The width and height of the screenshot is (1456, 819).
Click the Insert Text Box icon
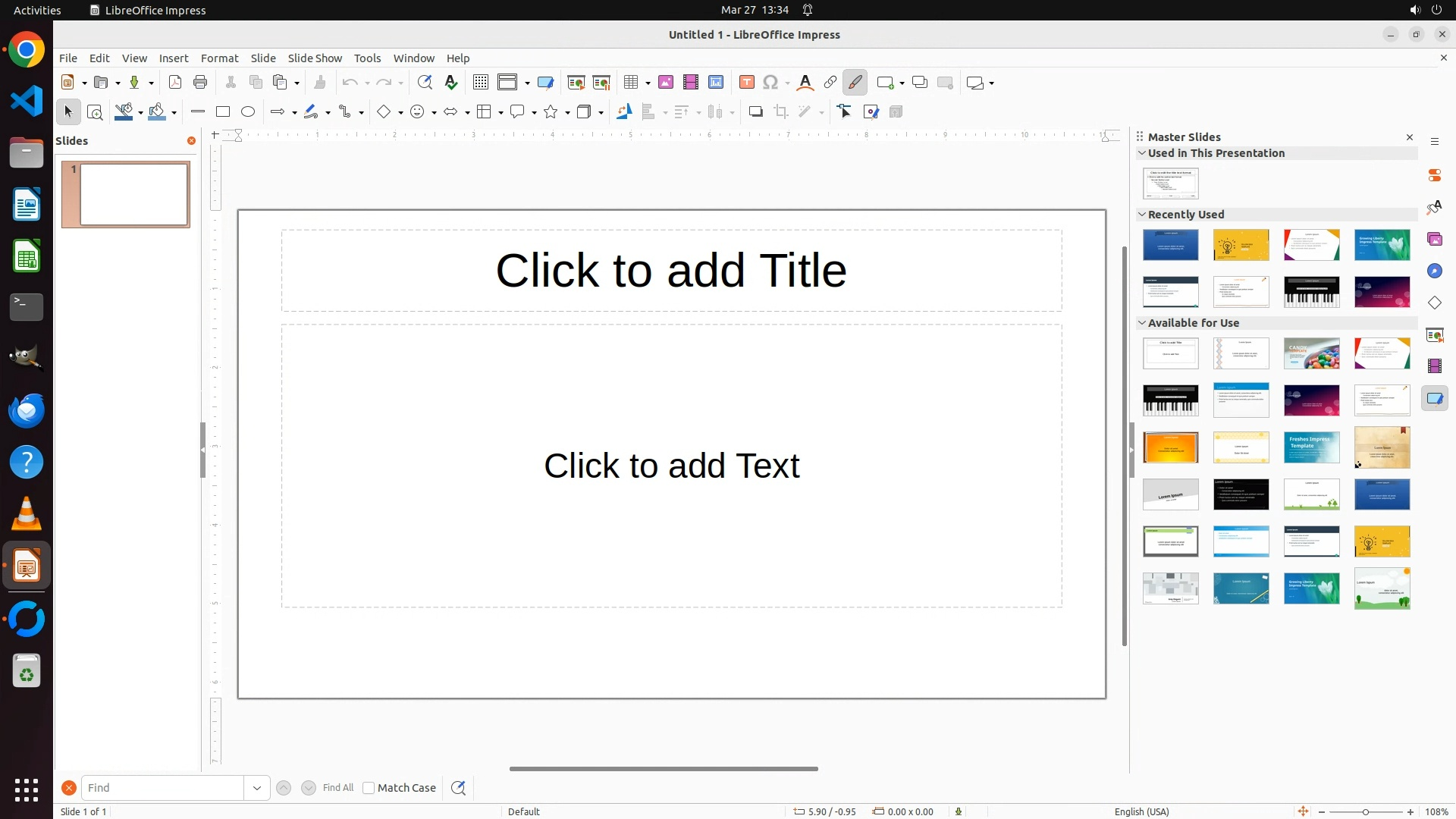tap(747, 83)
